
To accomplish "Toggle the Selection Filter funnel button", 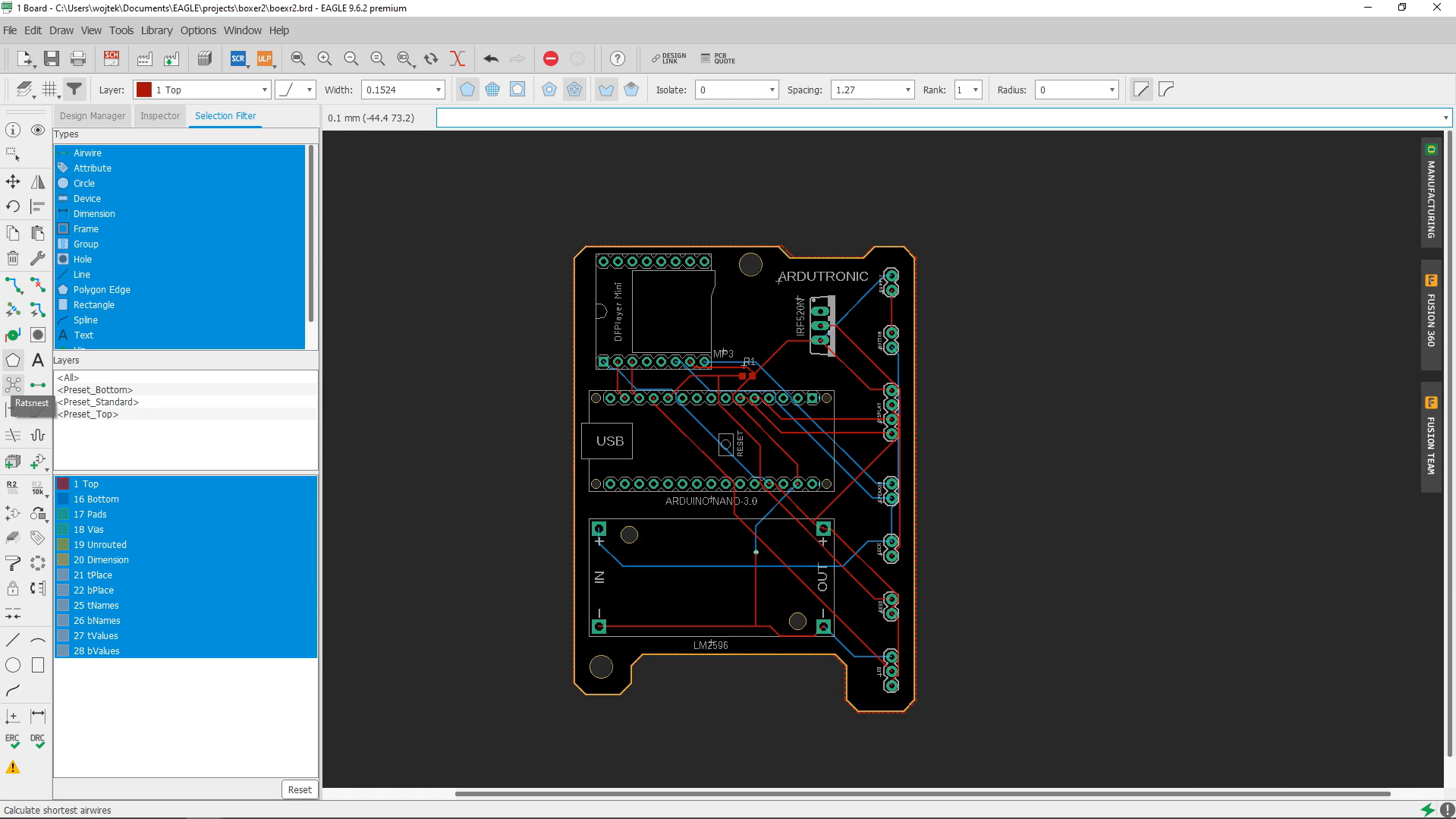I will coord(74,90).
